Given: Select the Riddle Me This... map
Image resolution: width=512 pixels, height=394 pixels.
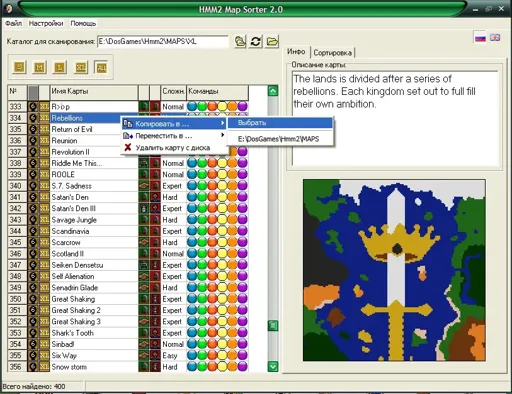Looking at the screenshot, I should point(128,163).
